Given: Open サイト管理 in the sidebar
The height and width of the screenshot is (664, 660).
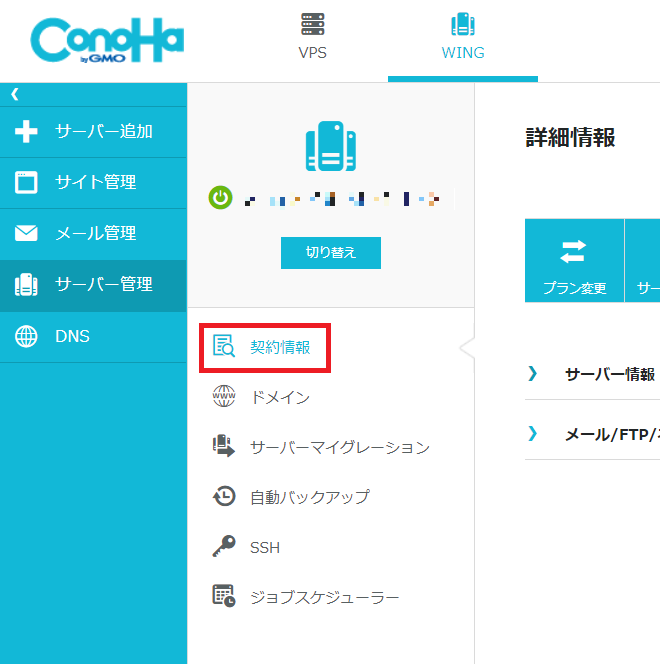Looking at the screenshot, I should tap(95, 182).
